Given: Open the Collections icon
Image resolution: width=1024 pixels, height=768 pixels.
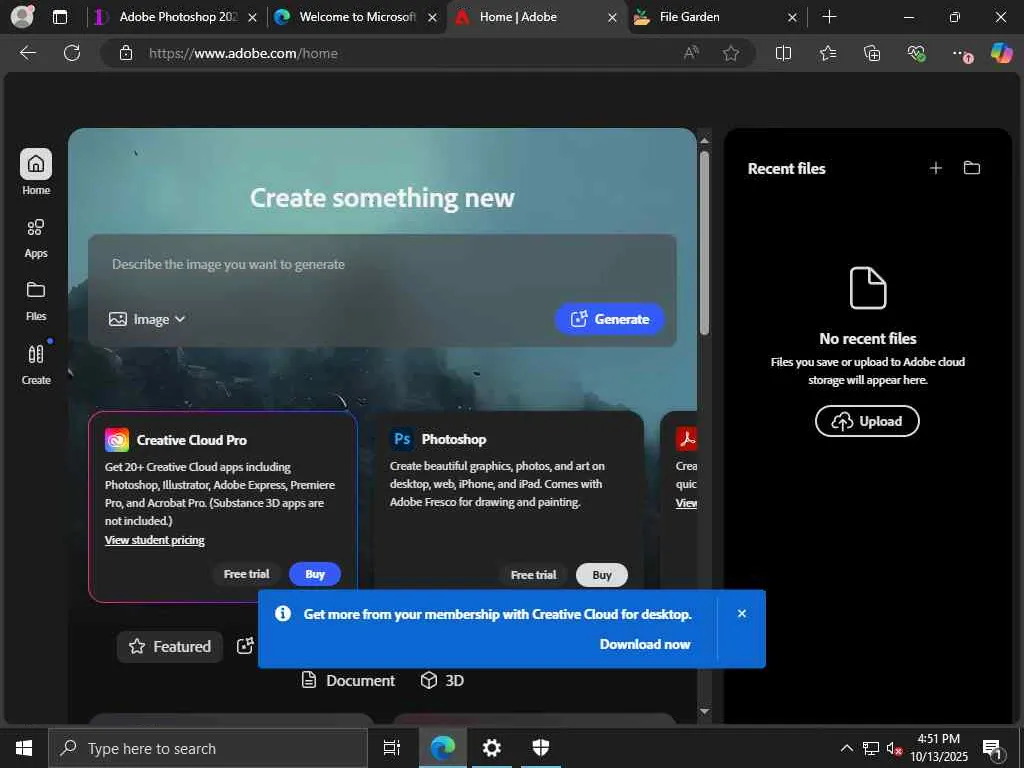Looking at the screenshot, I should click(x=872, y=53).
